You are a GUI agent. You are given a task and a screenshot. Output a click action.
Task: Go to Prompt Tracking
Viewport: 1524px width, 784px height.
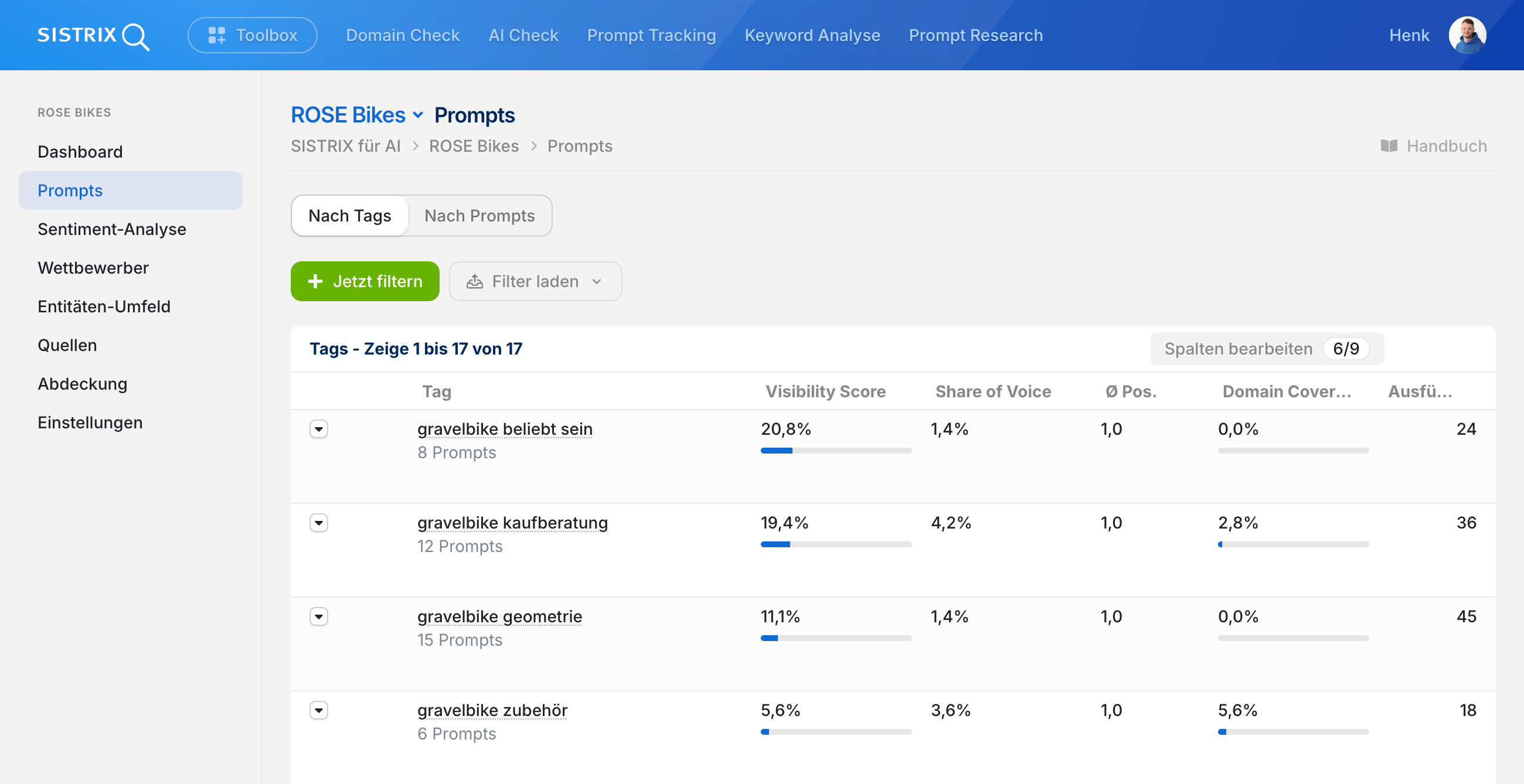coord(651,36)
